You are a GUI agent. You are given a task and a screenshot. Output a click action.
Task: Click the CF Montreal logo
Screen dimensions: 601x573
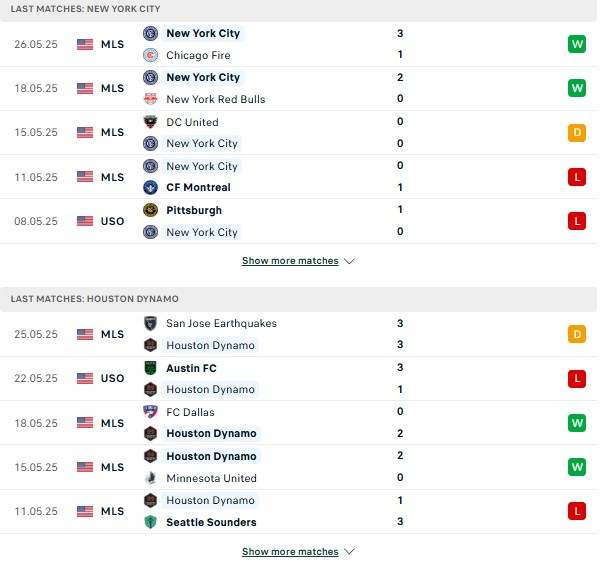tap(150, 187)
